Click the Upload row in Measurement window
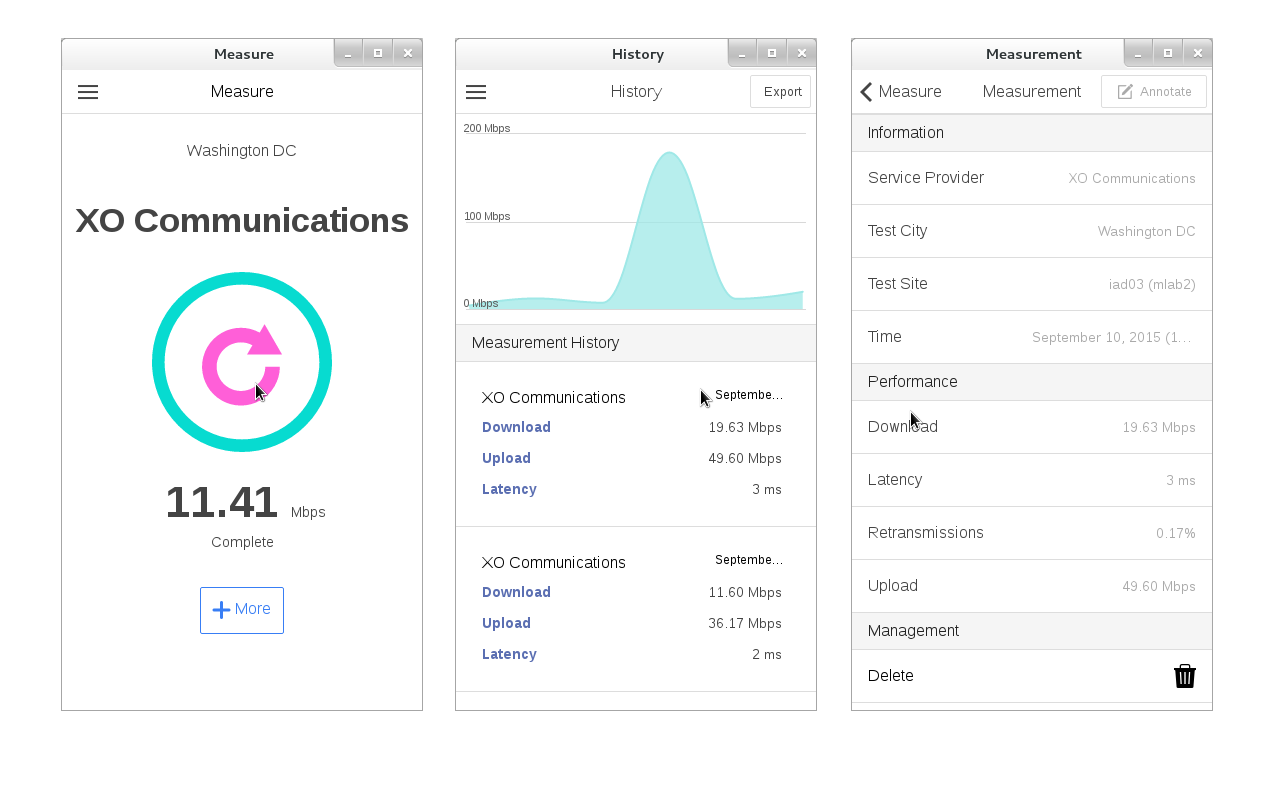Image resolution: width=1280 pixels, height=800 pixels. point(1032,586)
